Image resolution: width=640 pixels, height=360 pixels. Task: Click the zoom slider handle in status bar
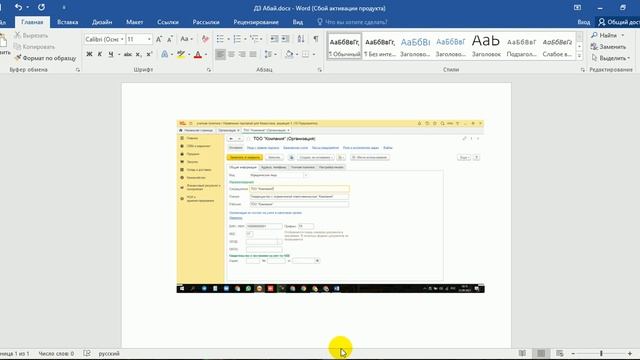pyautogui.click(x=601, y=353)
